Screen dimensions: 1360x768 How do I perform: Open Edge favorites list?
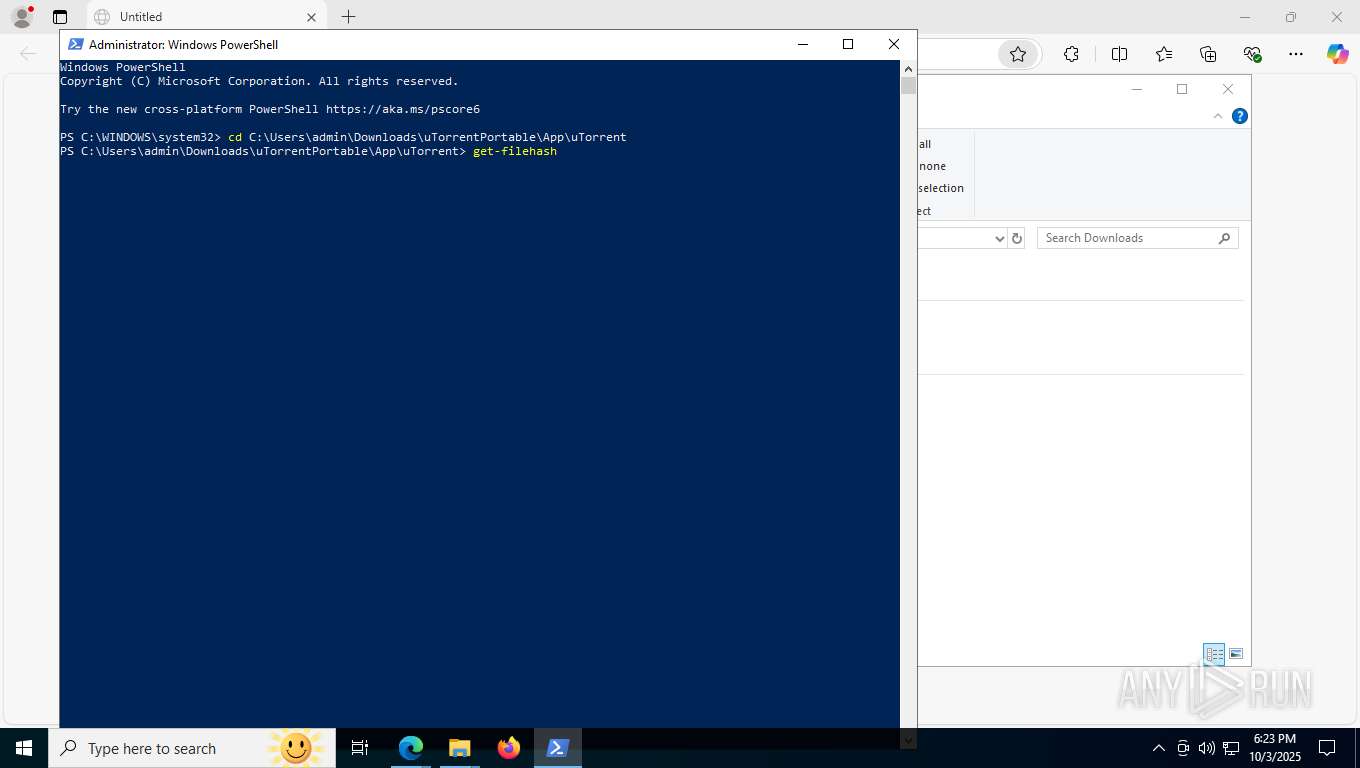(x=1164, y=54)
